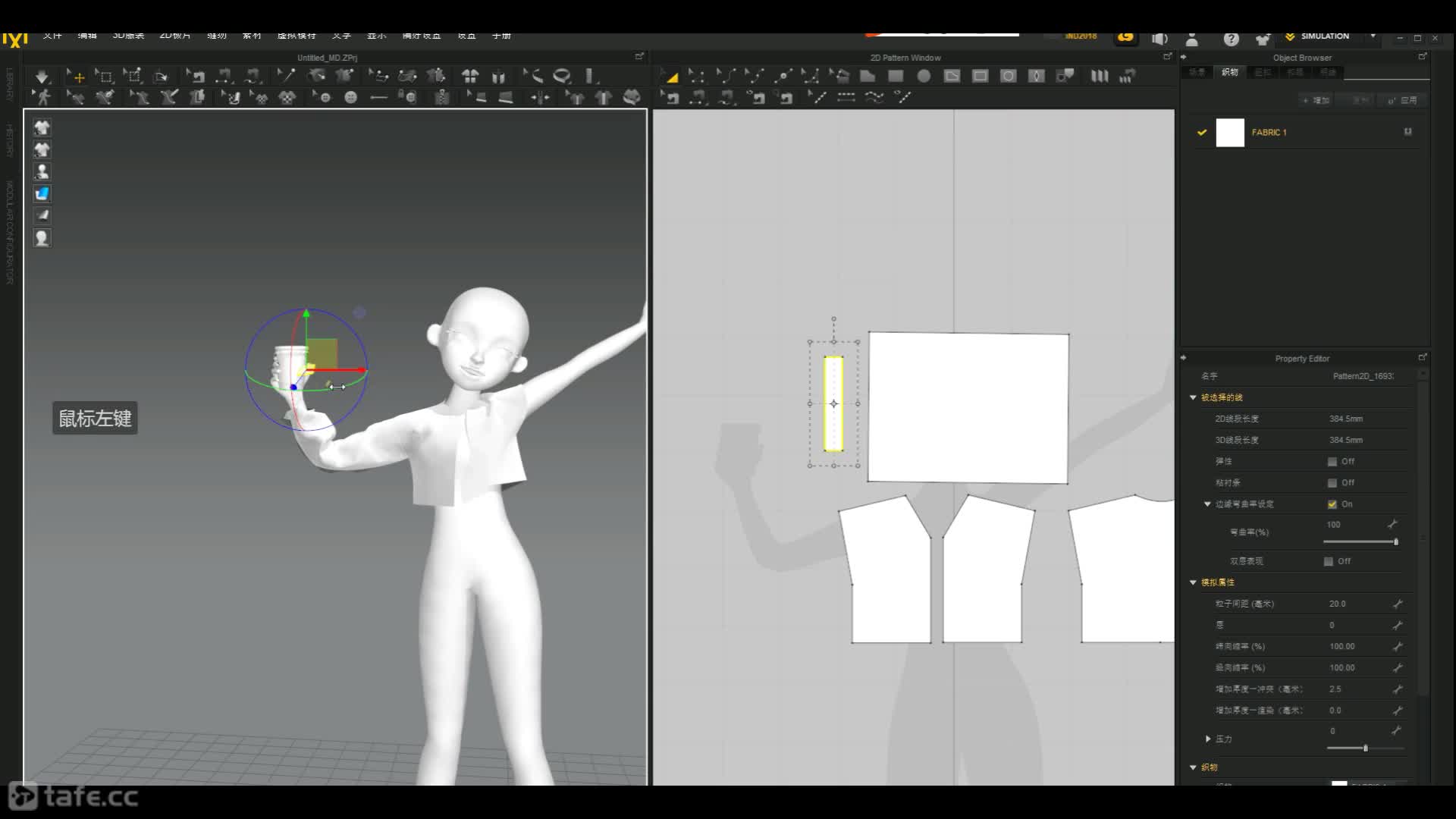Open the help question-mark icon
1456x819 pixels.
(x=1231, y=39)
